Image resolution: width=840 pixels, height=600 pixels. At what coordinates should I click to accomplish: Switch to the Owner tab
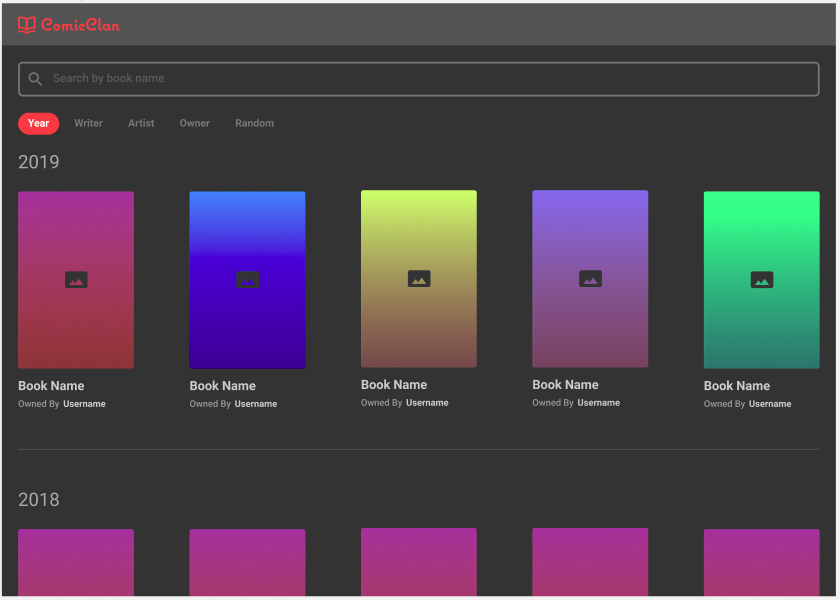[194, 123]
